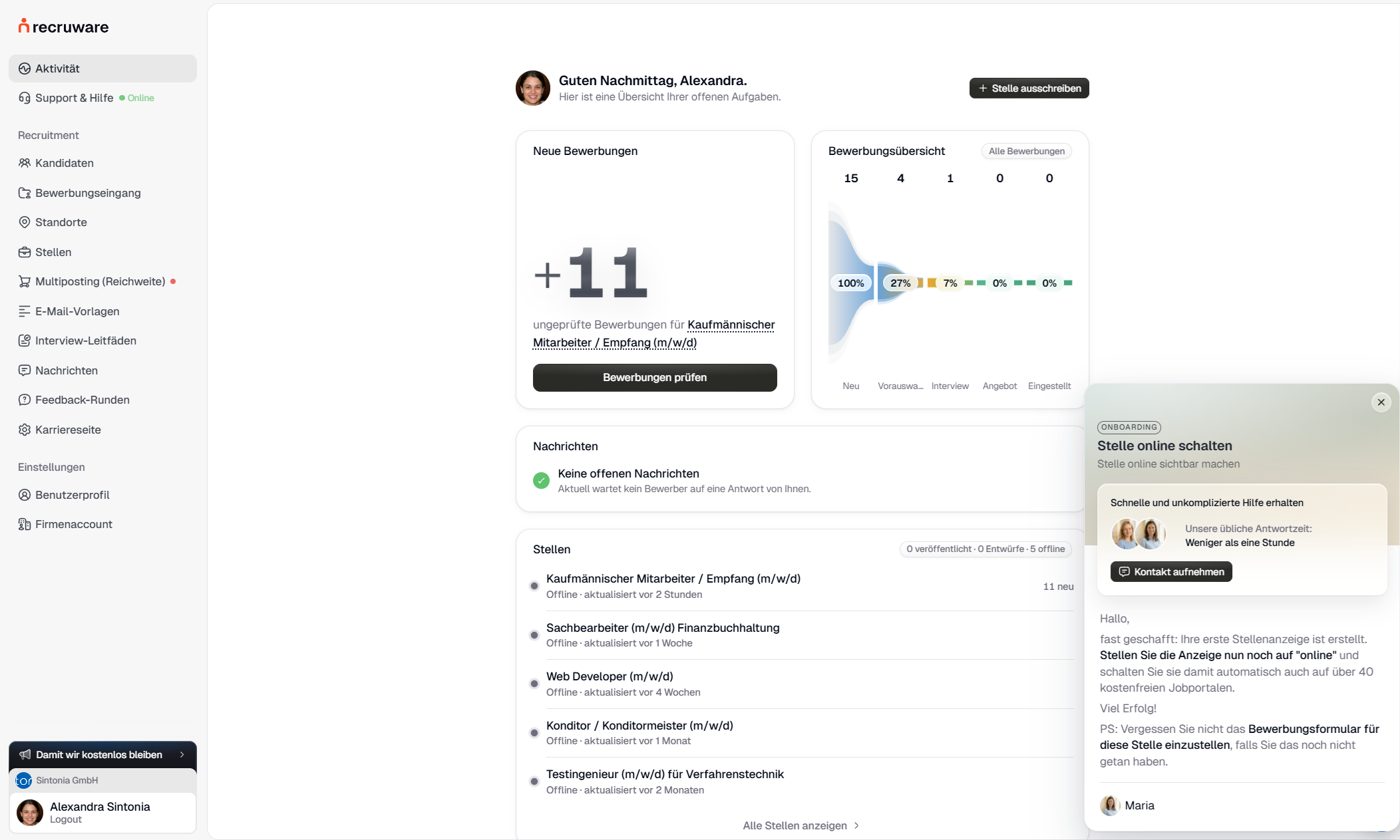This screenshot has height=840, width=1400.
Task: Open Kandidaten via its people icon
Action: (25, 163)
